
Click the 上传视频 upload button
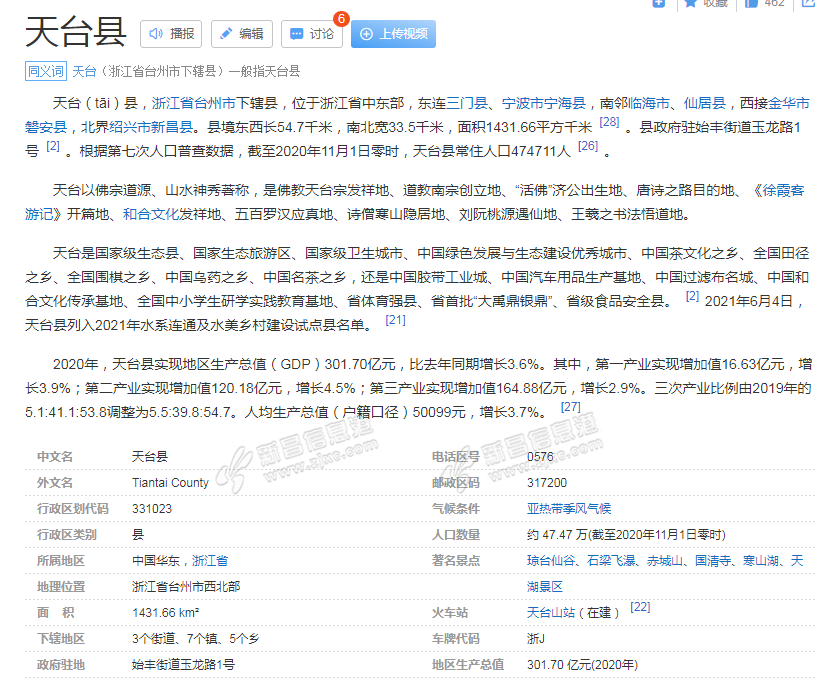click(x=393, y=34)
